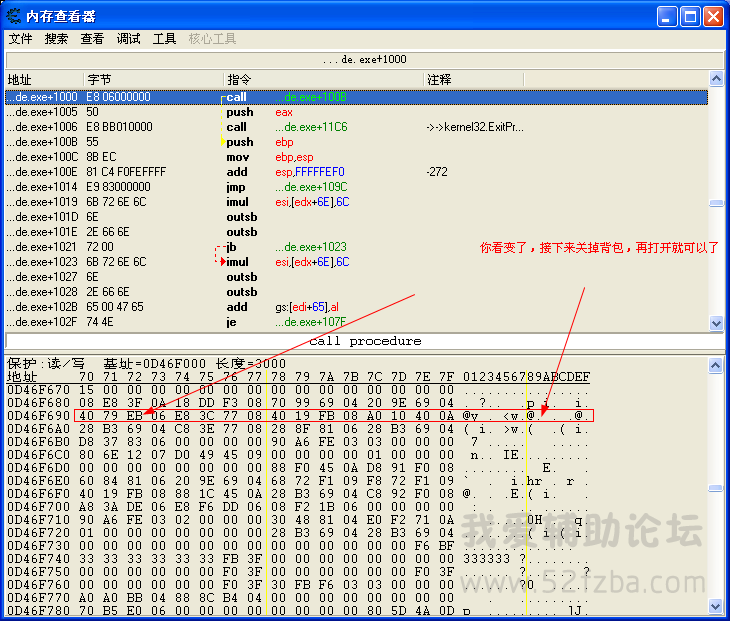Click hex row address 0D46F680

click(38, 403)
